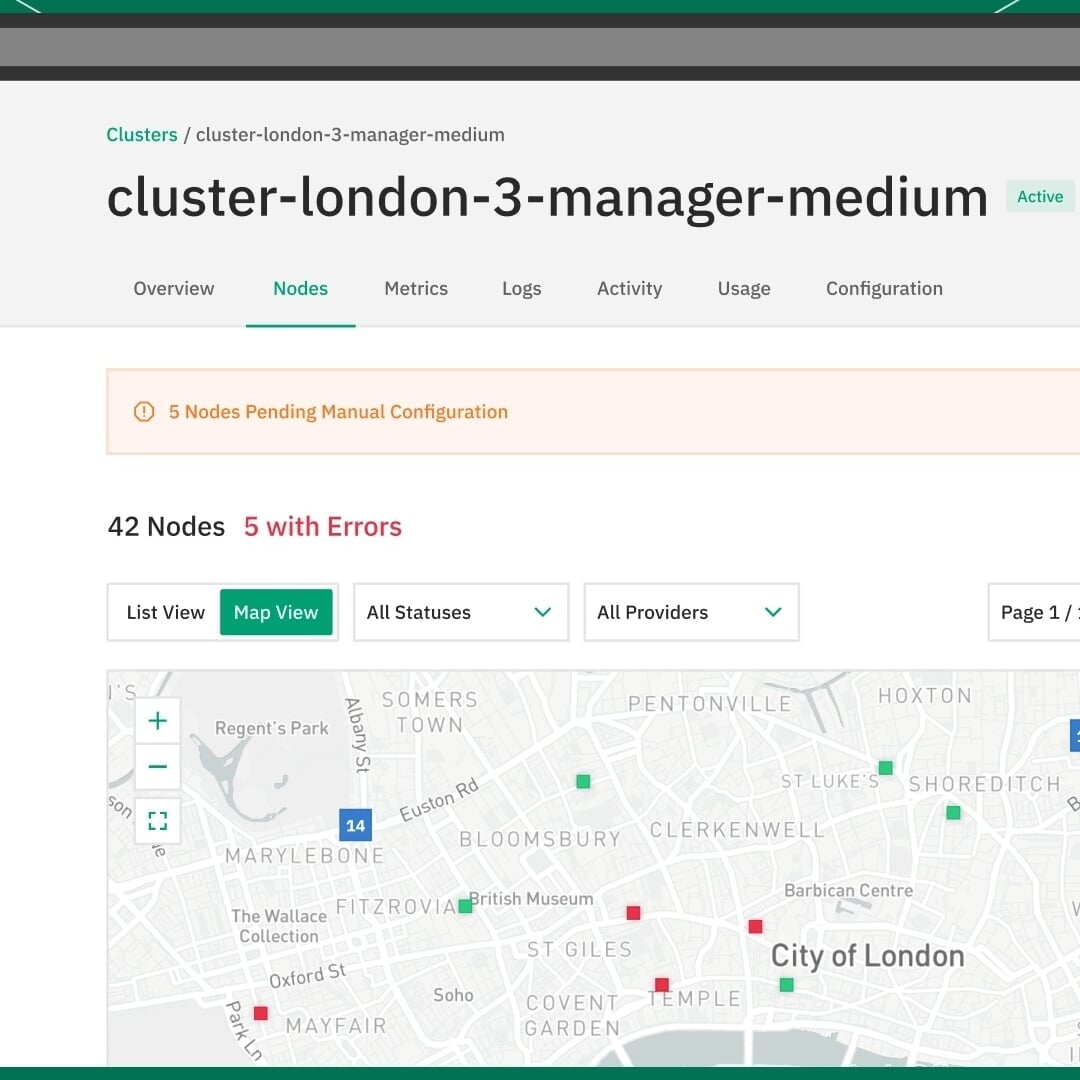
Task: View the Usage tab
Action: (x=744, y=289)
